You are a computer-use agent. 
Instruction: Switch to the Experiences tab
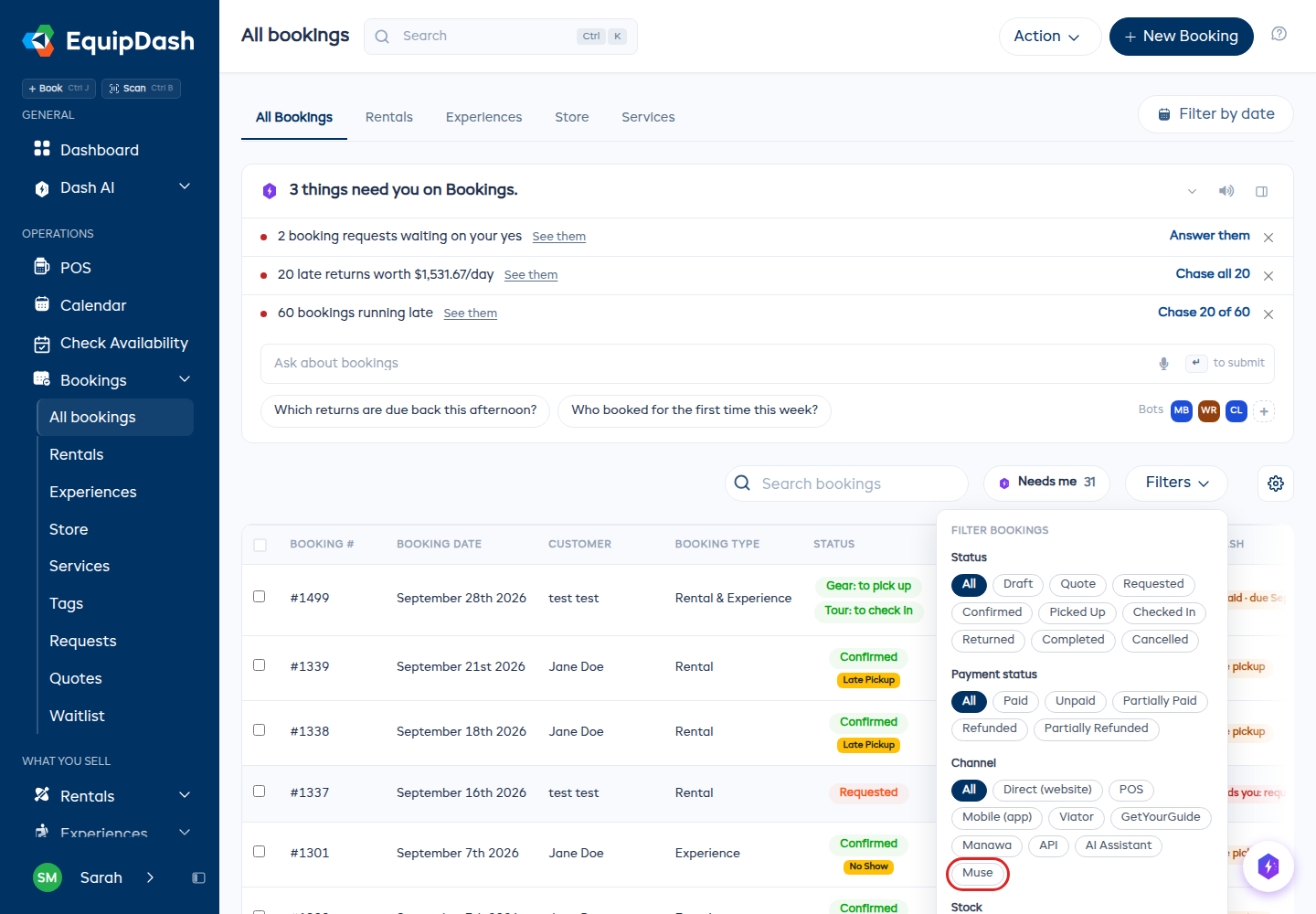483,117
